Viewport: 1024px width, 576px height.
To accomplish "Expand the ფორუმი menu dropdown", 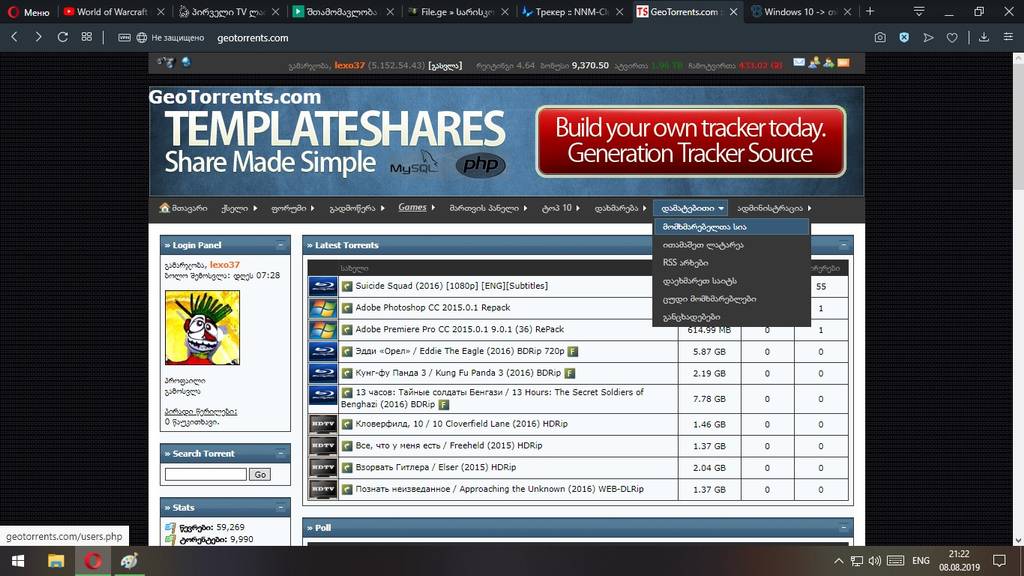I will pyautogui.click(x=293, y=208).
